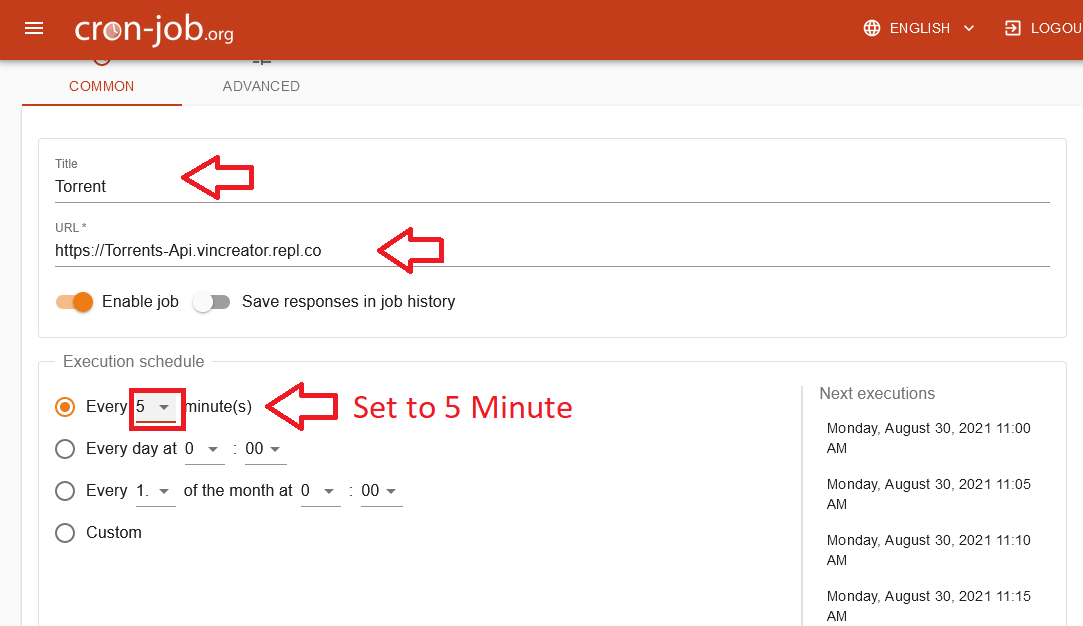Image resolution: width=1083 pixels, height=626 pixels.
Task: Click the globe language icon
Action: point(872,28)
